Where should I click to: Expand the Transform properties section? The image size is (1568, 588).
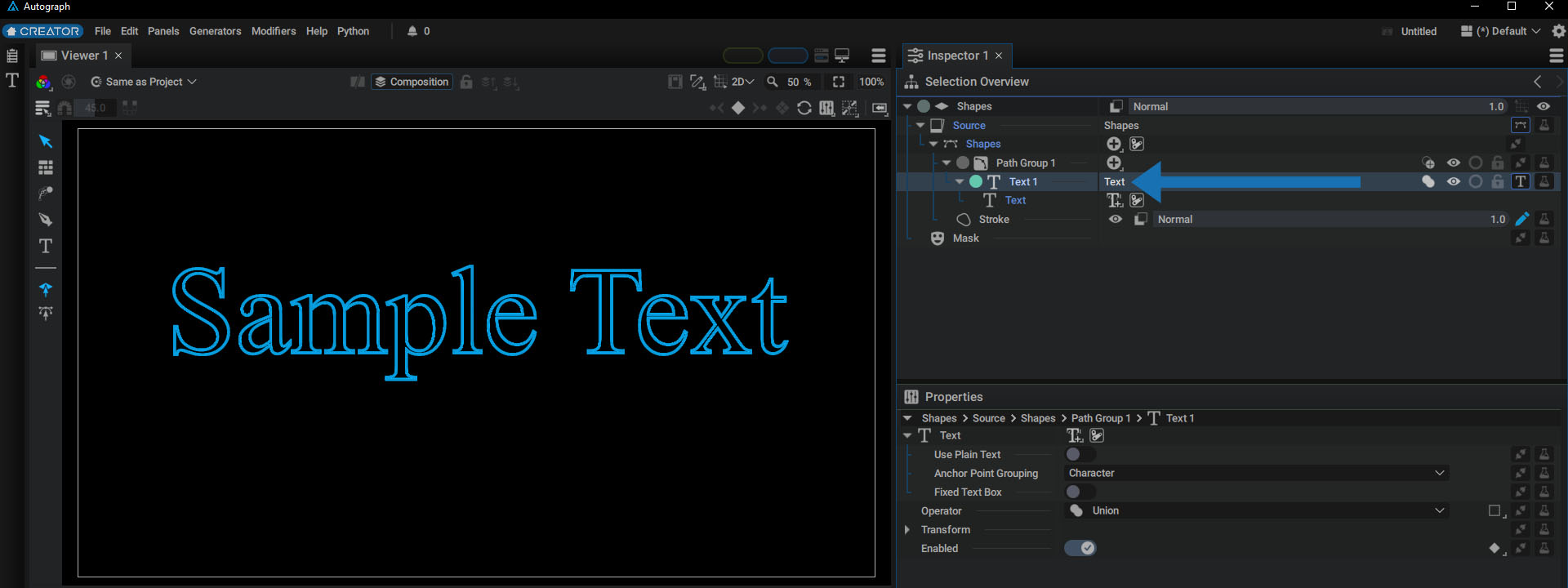pyautogui.click(x=907, y=529)
